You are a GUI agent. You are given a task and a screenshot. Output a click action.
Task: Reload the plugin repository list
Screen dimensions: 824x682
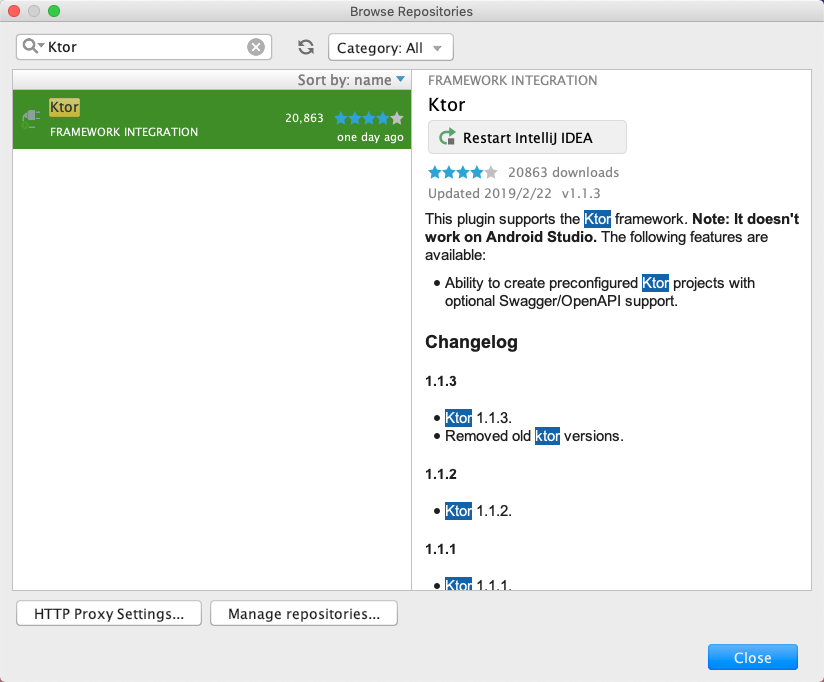tap(306, 47)
